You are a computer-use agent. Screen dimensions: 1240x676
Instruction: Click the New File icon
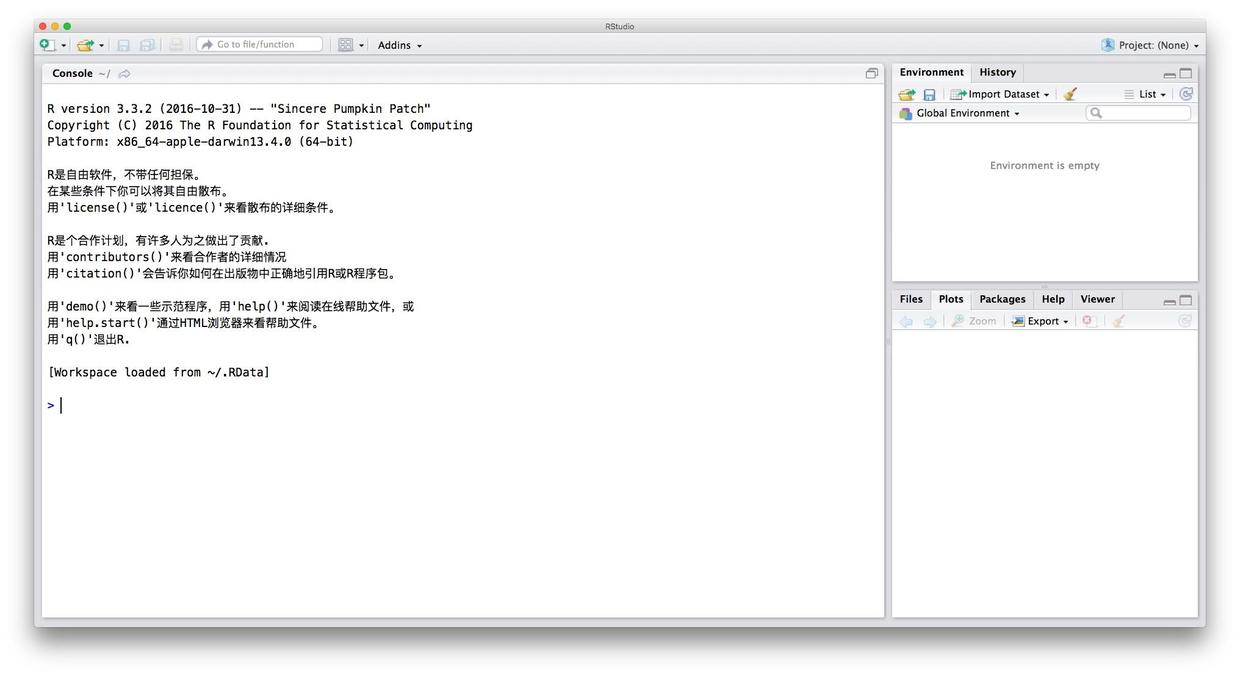pos(47,45)
